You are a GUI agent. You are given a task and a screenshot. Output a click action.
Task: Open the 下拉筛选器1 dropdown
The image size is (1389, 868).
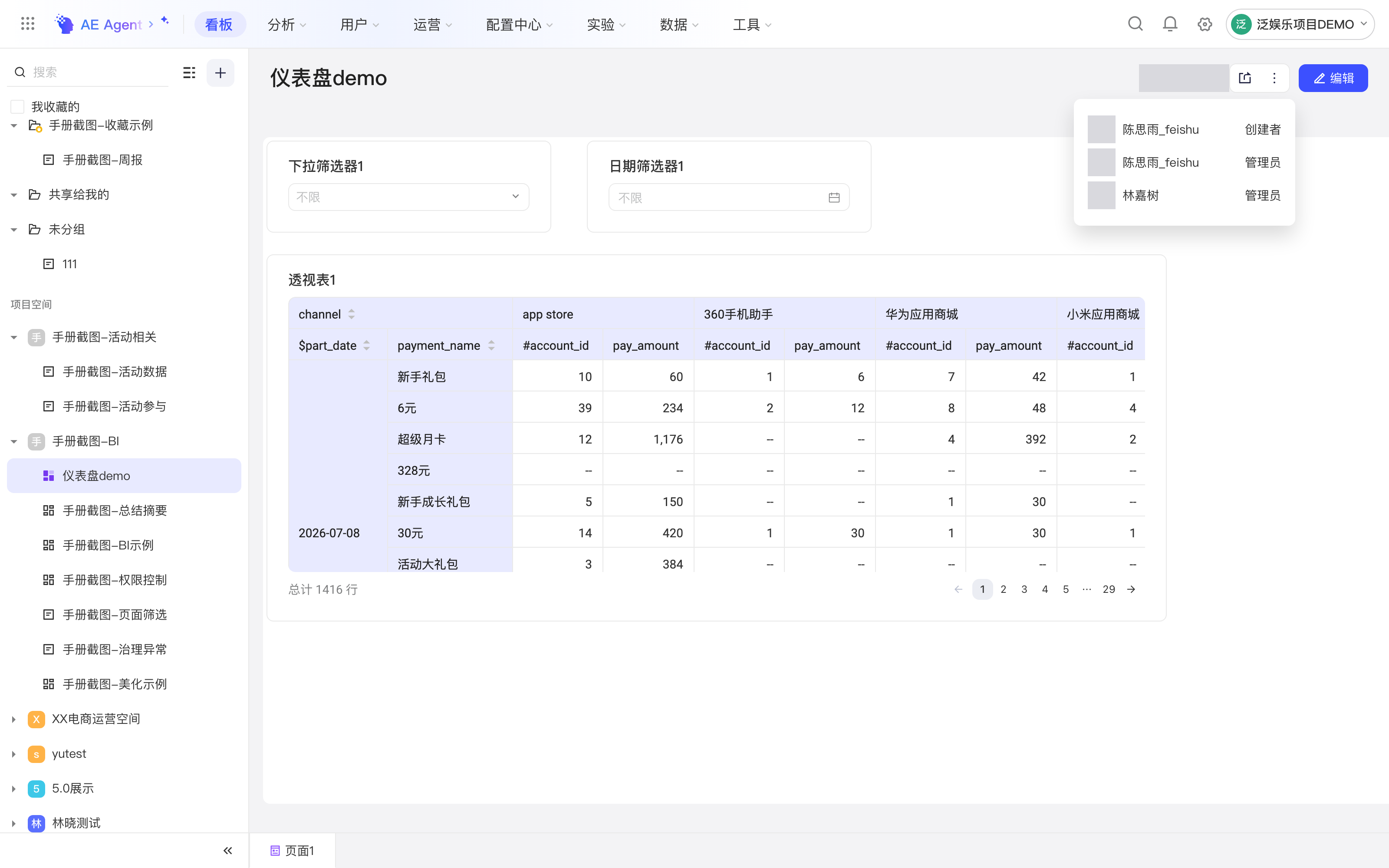pyautogui.click(x=408, y=197)
